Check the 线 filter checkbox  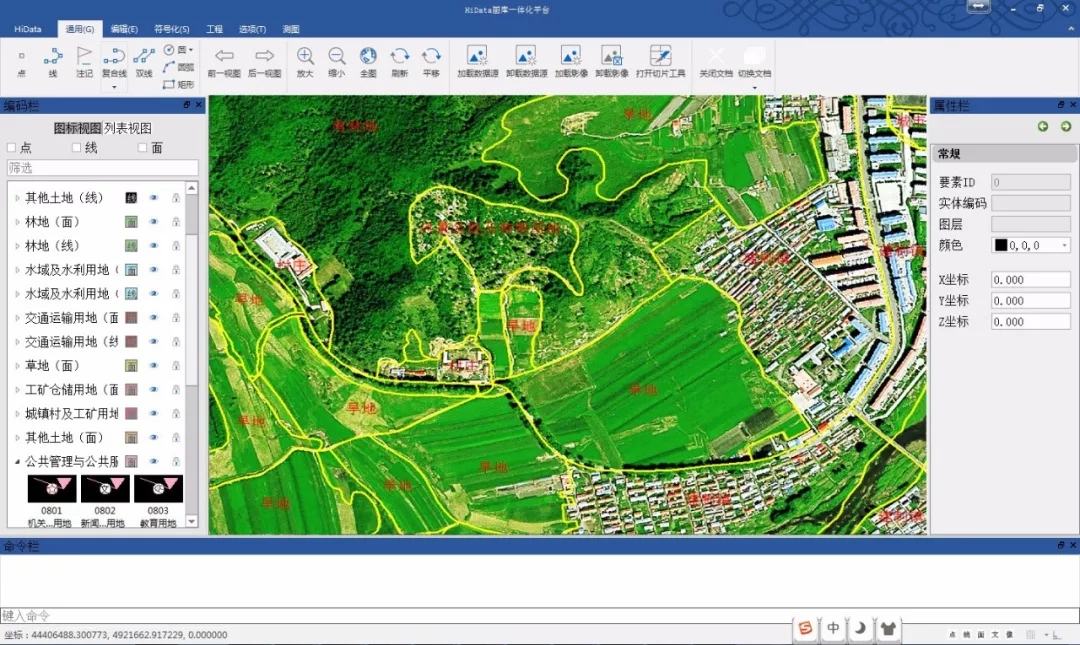76,147
